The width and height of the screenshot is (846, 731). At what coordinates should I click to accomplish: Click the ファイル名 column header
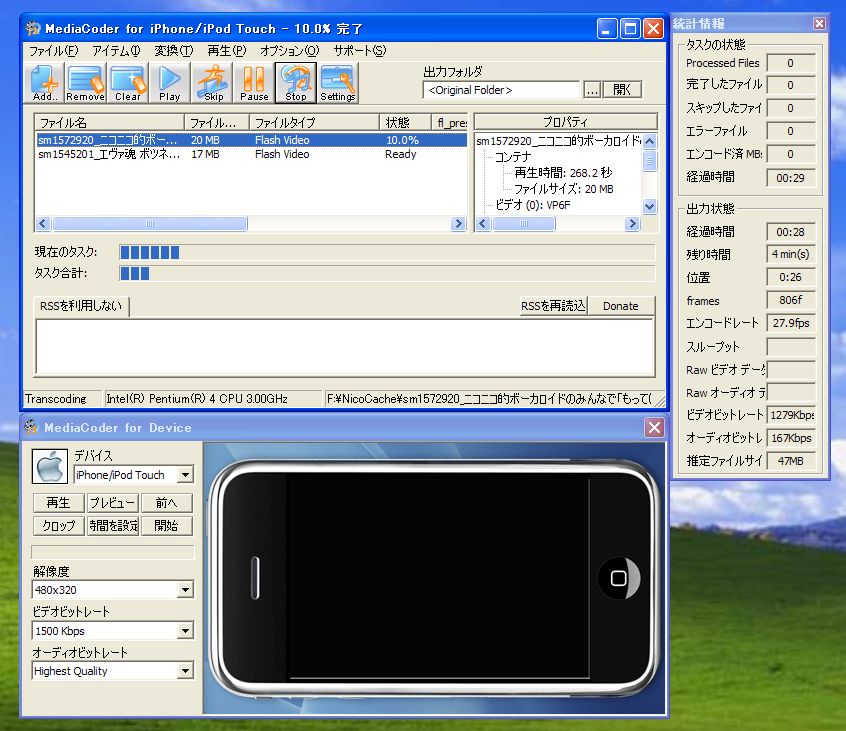pyautogui.click(x=109, y=122)
